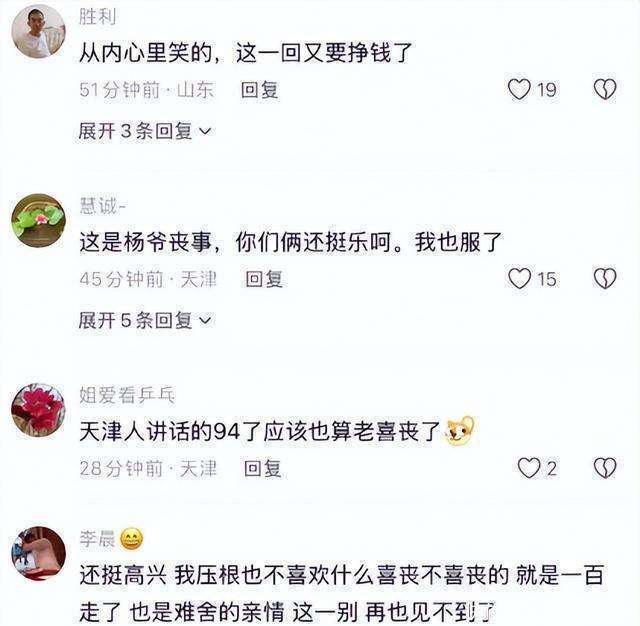Reply to 姐爱看乒乓's 28-minute-old comment
Viewport: 640px width, 626px height.
pos(262,468)
